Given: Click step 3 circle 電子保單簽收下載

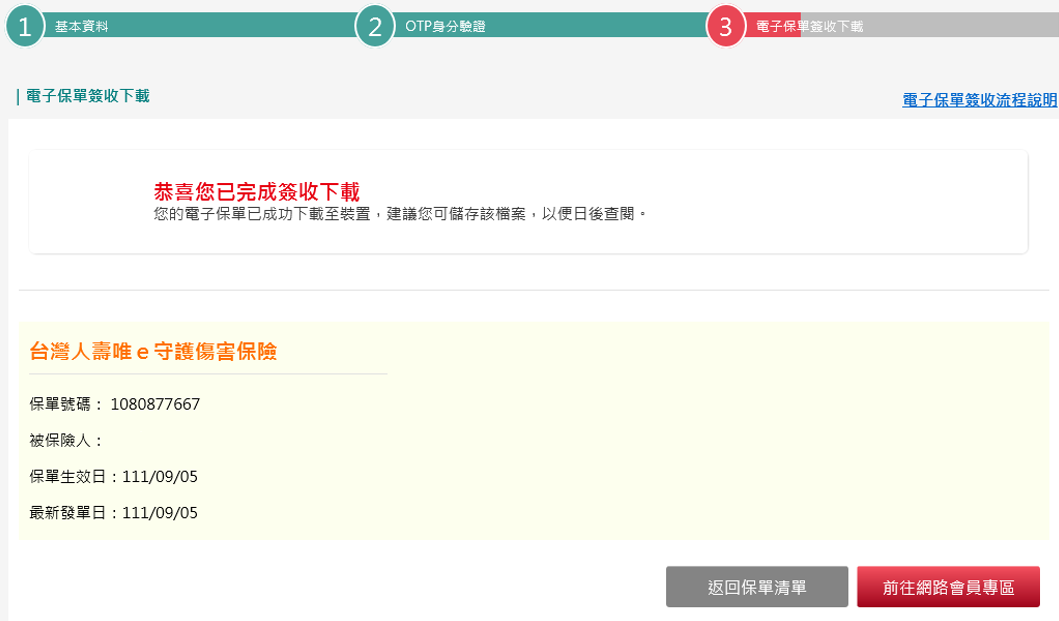Looking at the screenshot, I should tap(725, 26).
